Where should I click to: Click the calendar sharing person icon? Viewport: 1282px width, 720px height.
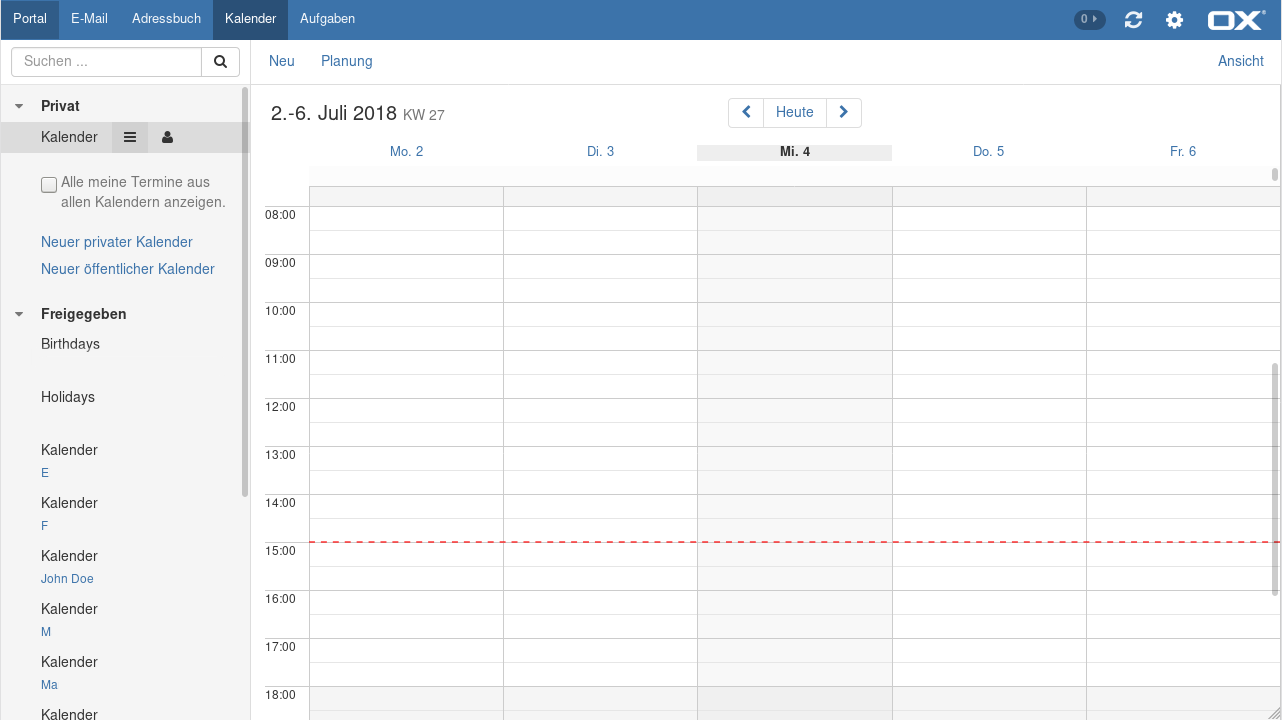(167, 137)
